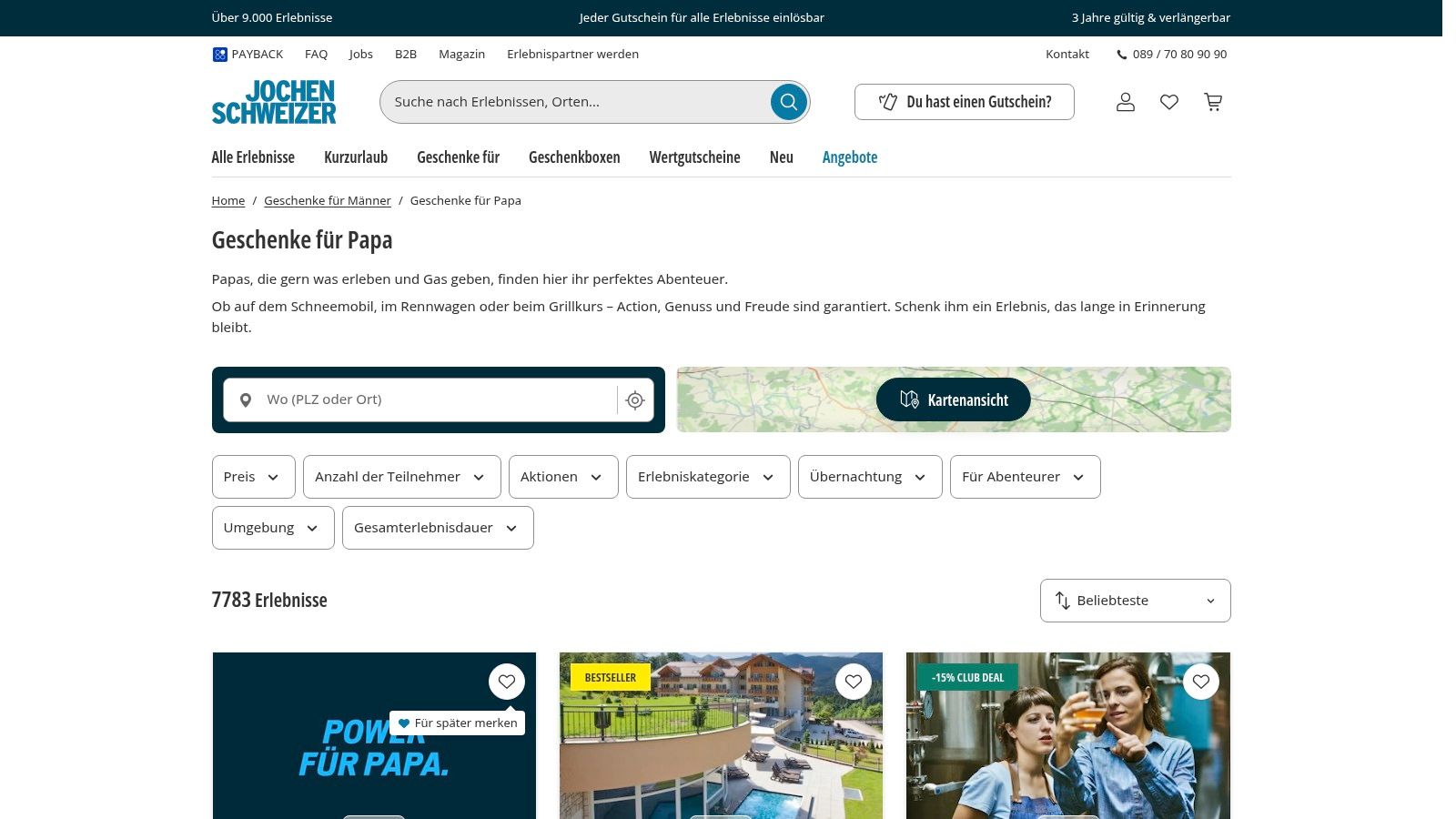Viewport: 1456px width, 819px height.
Task: Expand Anzahl der Teilnehmer filter
Action: tap(402, 477)
